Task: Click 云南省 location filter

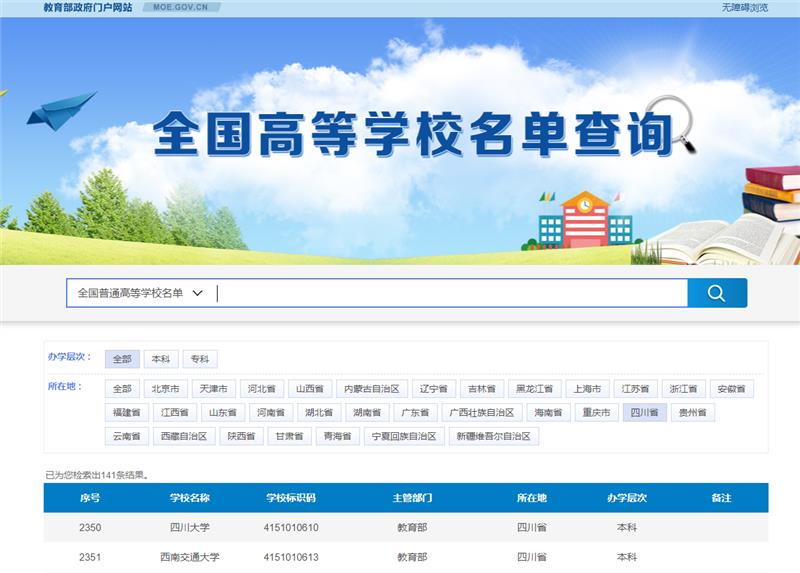Action: pyautogui.click(x=127, y=436)
